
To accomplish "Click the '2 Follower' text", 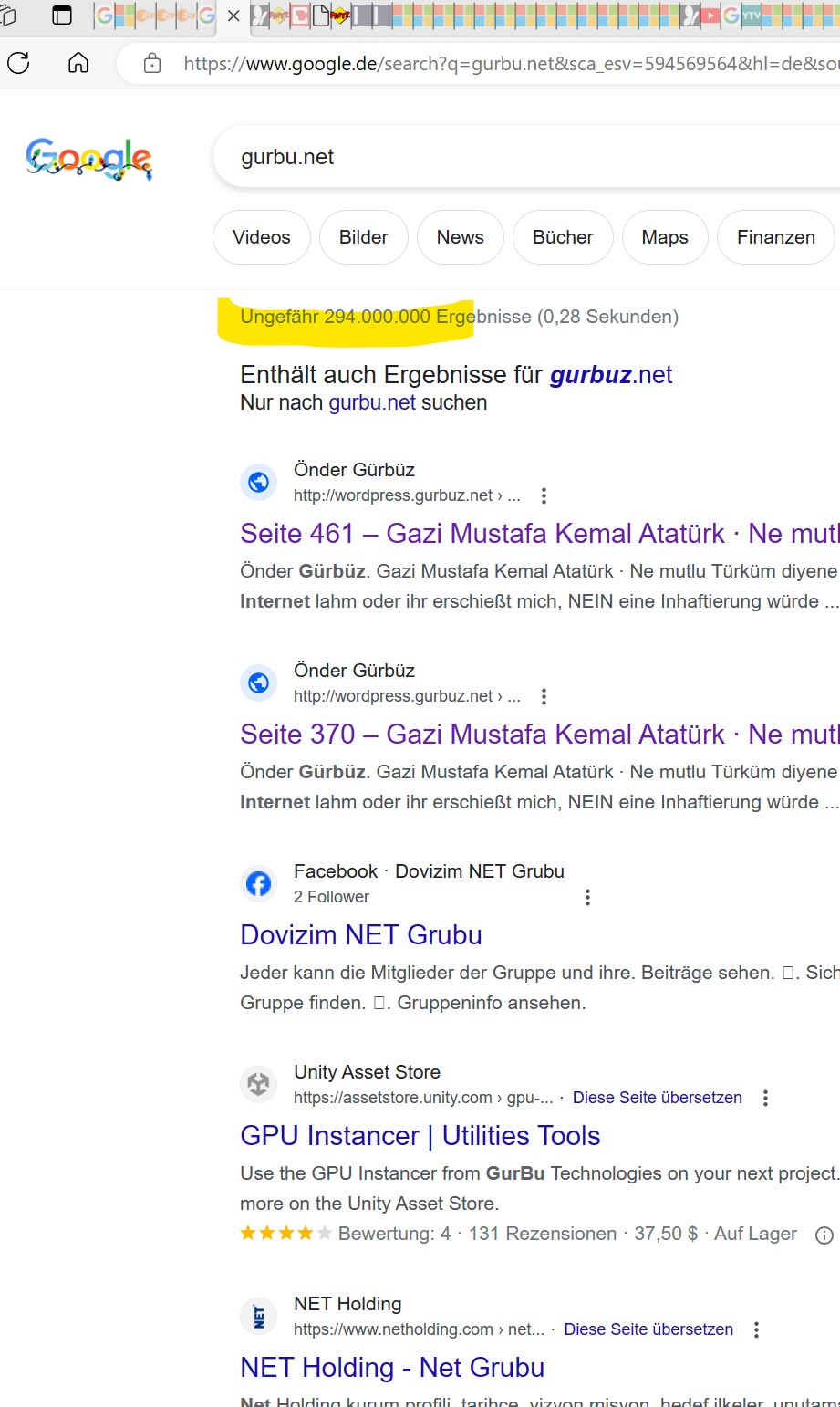I will [x=331, y=897].
